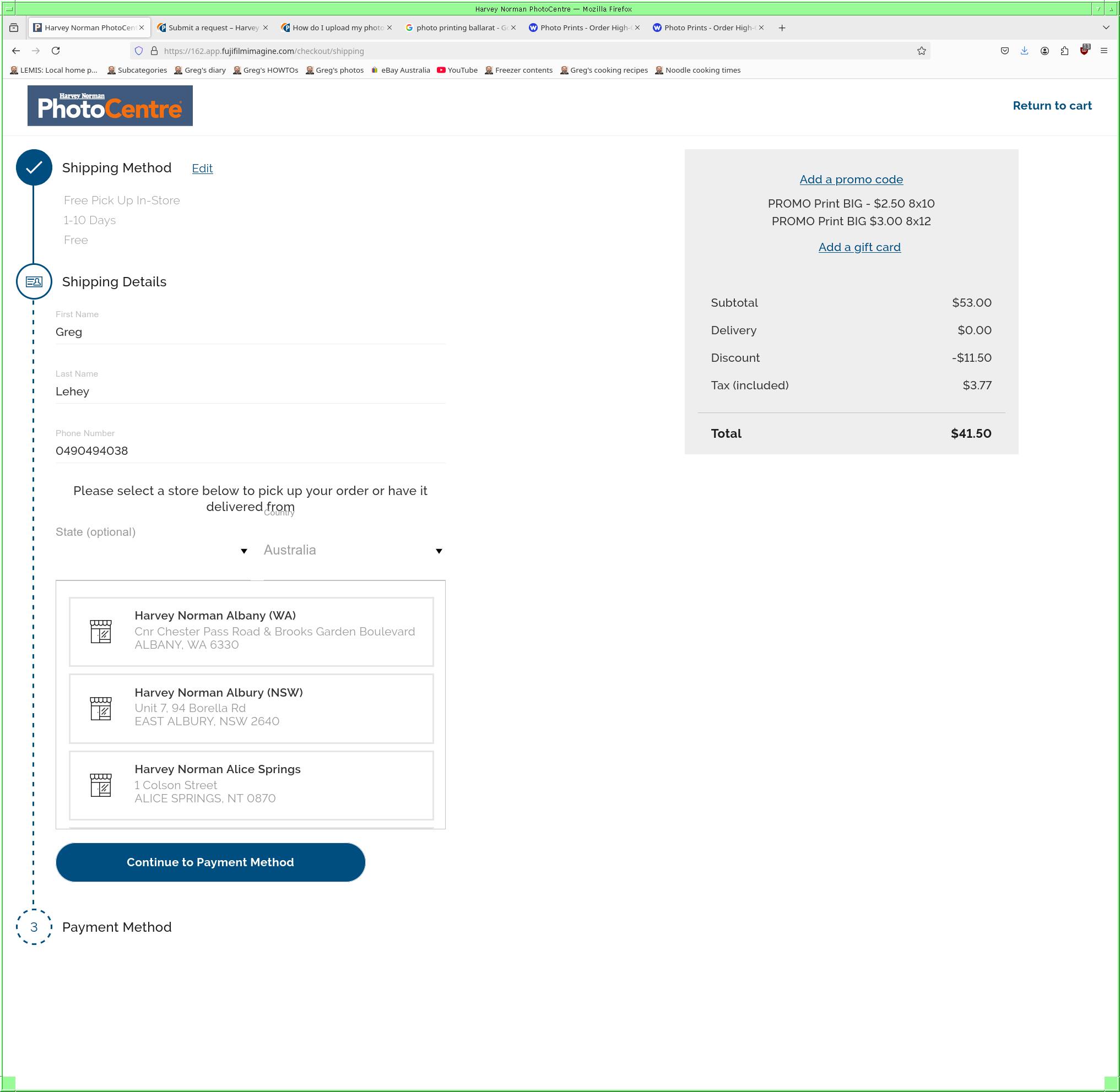Click the Alice Springs store shopfront icon
This screenshot has height=1092, width=1120.
[101, 785]
